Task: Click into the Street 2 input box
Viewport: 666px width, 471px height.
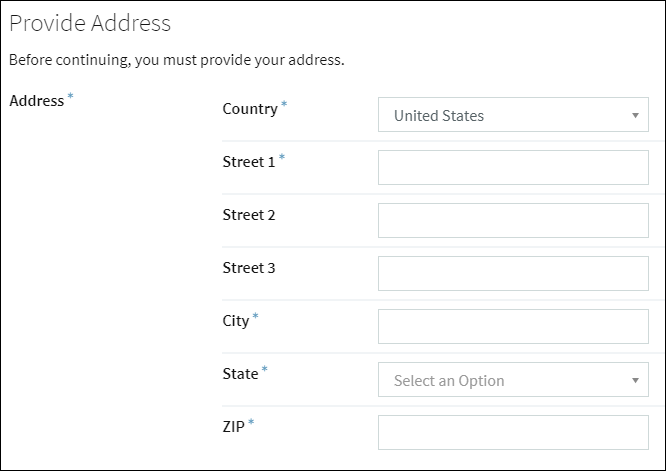Action: coord(513,221)
